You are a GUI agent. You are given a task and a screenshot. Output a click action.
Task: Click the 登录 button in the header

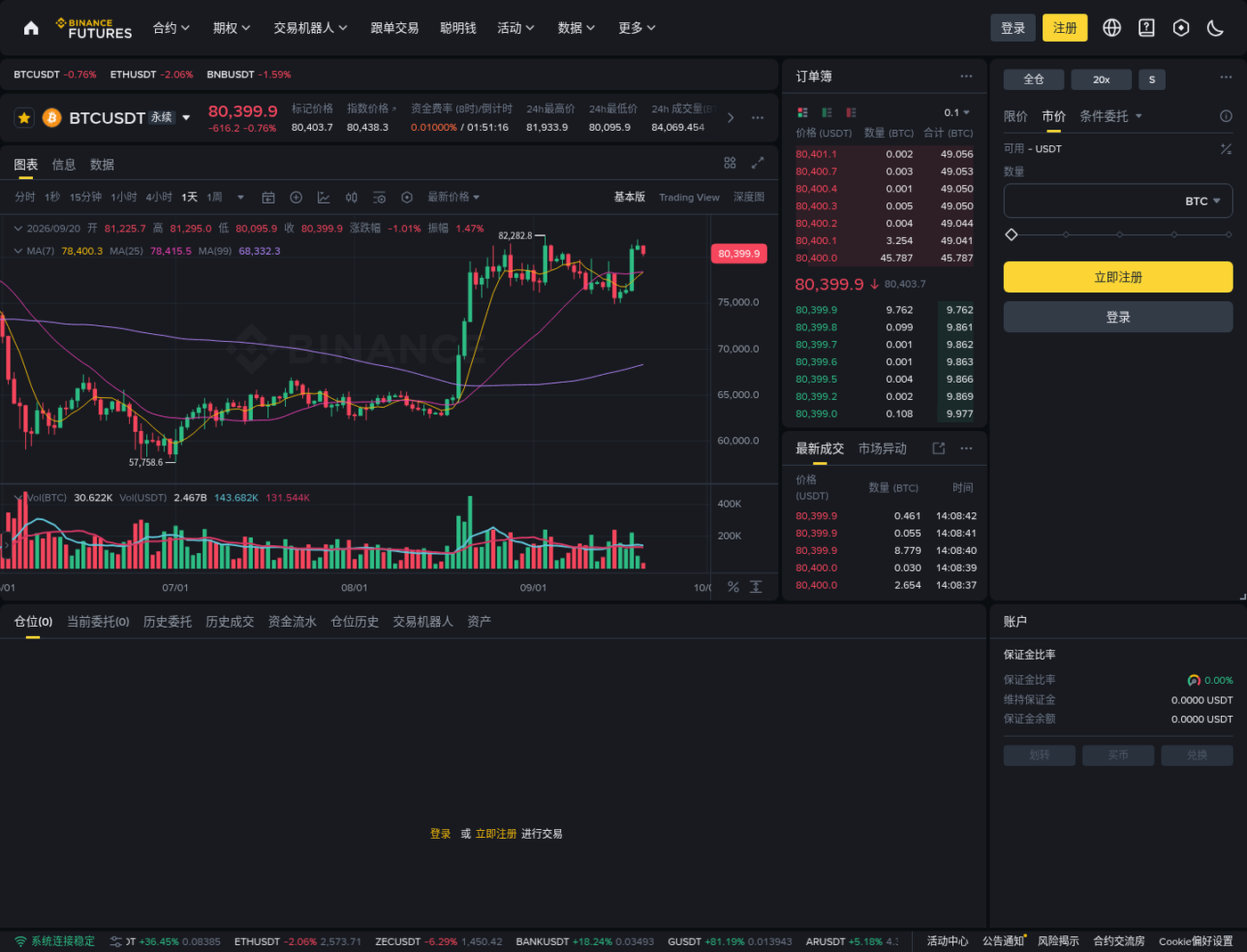click(x=1014, y=28)
